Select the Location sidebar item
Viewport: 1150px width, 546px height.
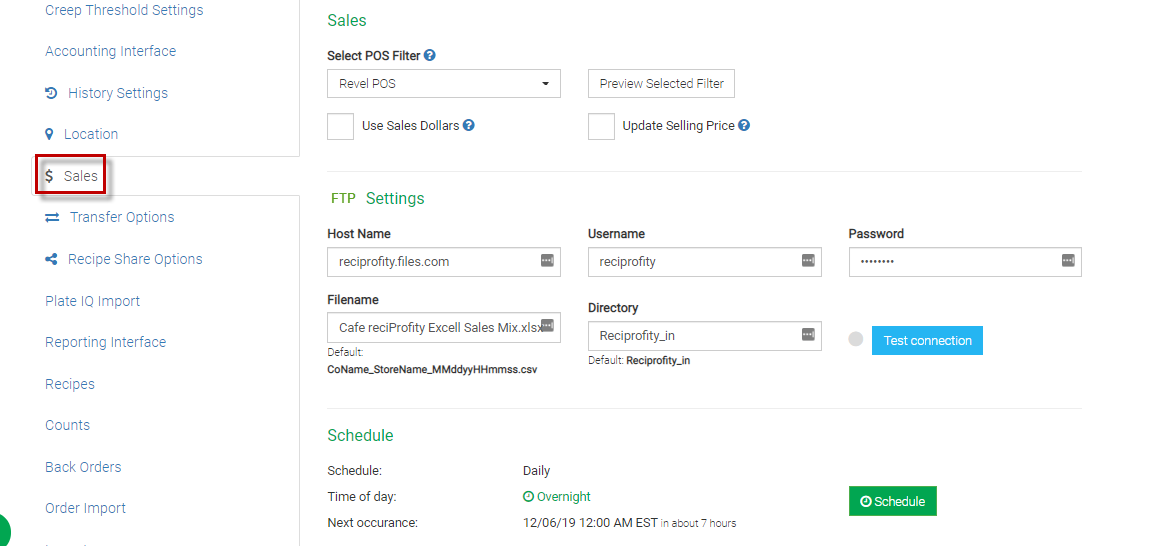pos(90,134)
